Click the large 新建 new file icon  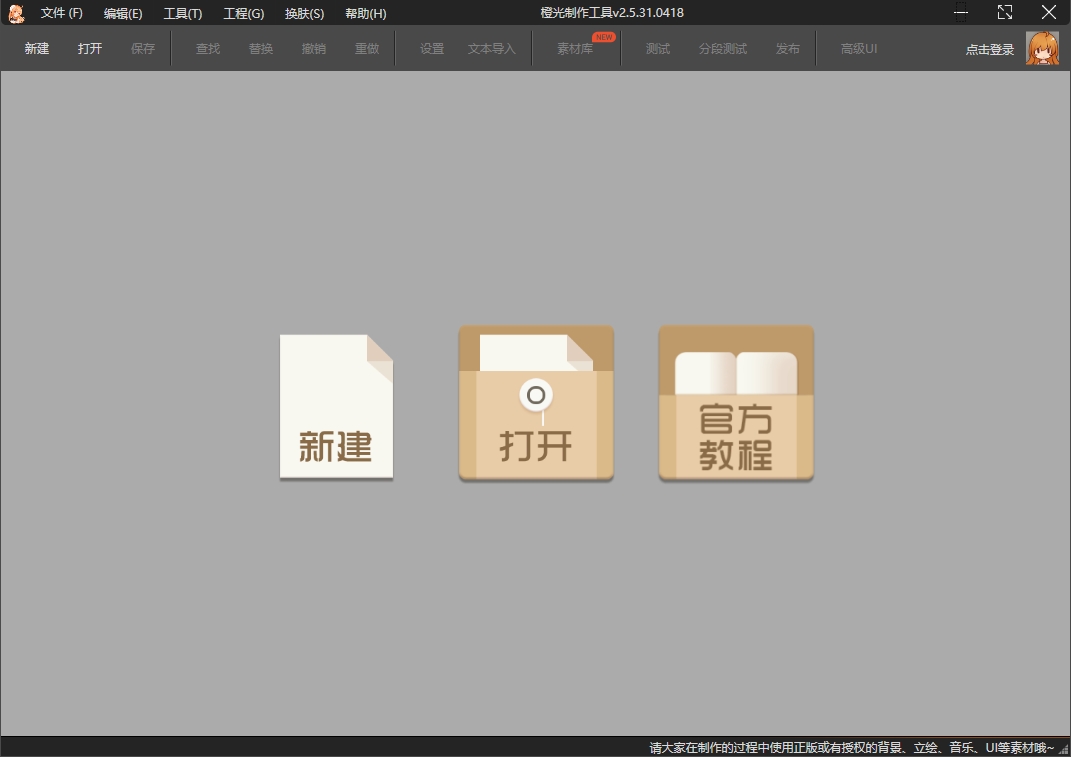point(336,407)
